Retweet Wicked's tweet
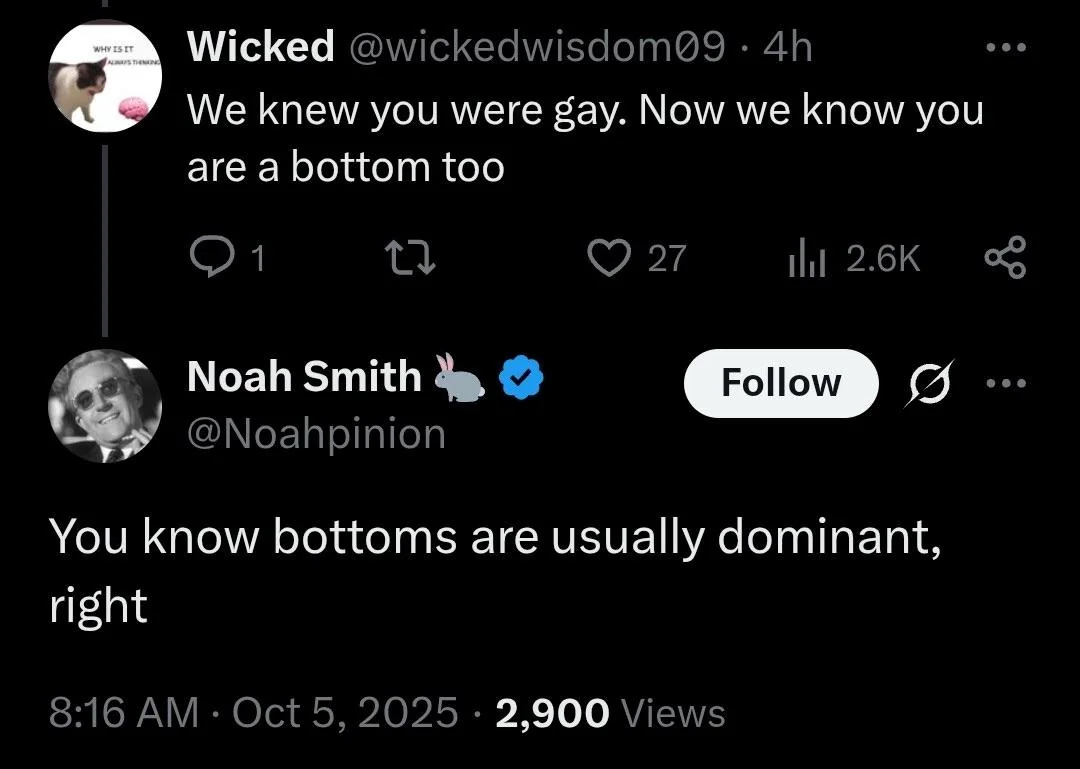The image size is (1080, 769). (410, 259)
